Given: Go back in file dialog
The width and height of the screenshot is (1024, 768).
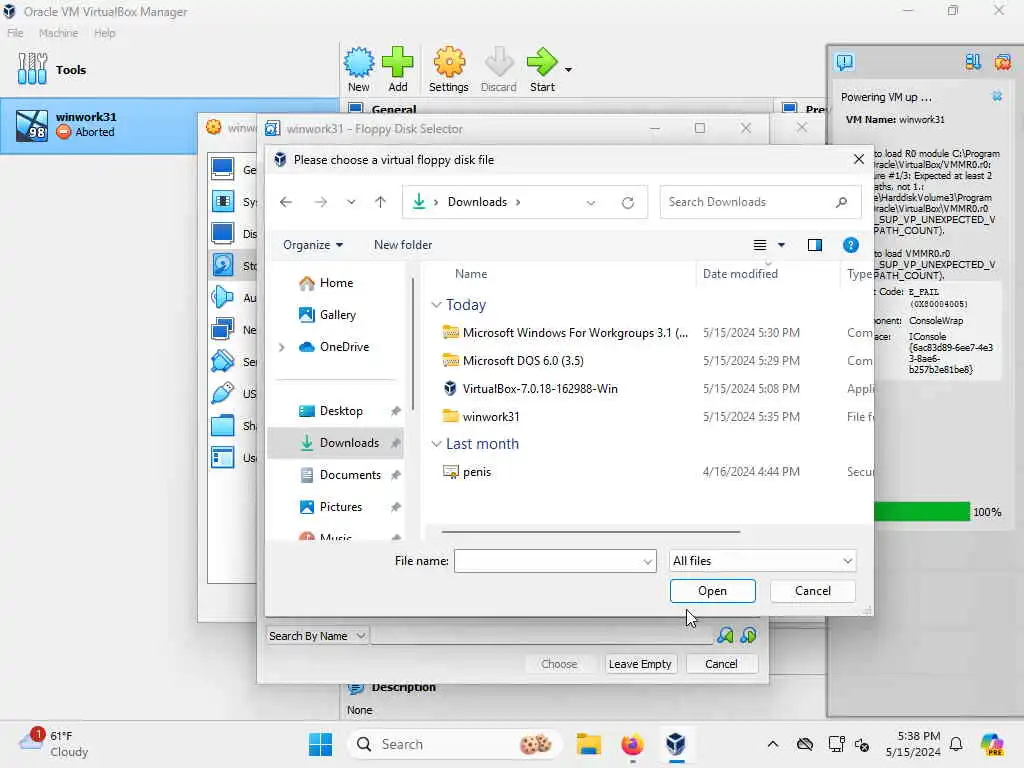Looking at the screenshot, I should 286,202.
